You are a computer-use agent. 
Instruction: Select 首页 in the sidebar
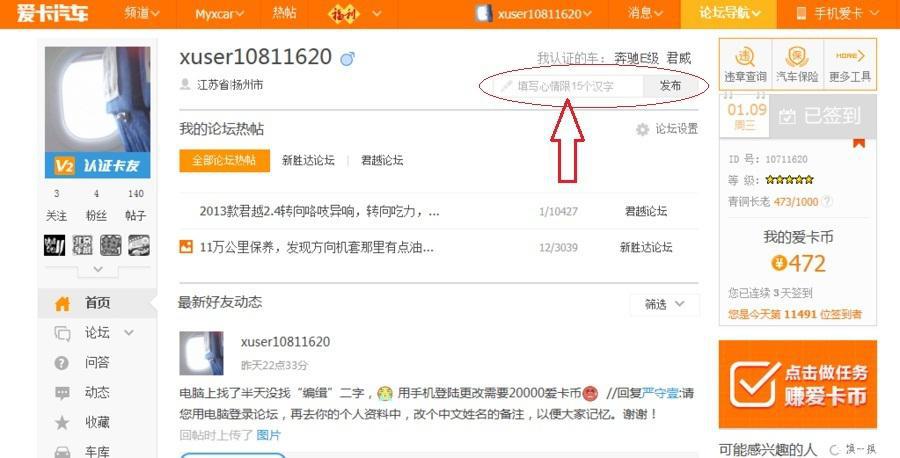tap(98, 303)
